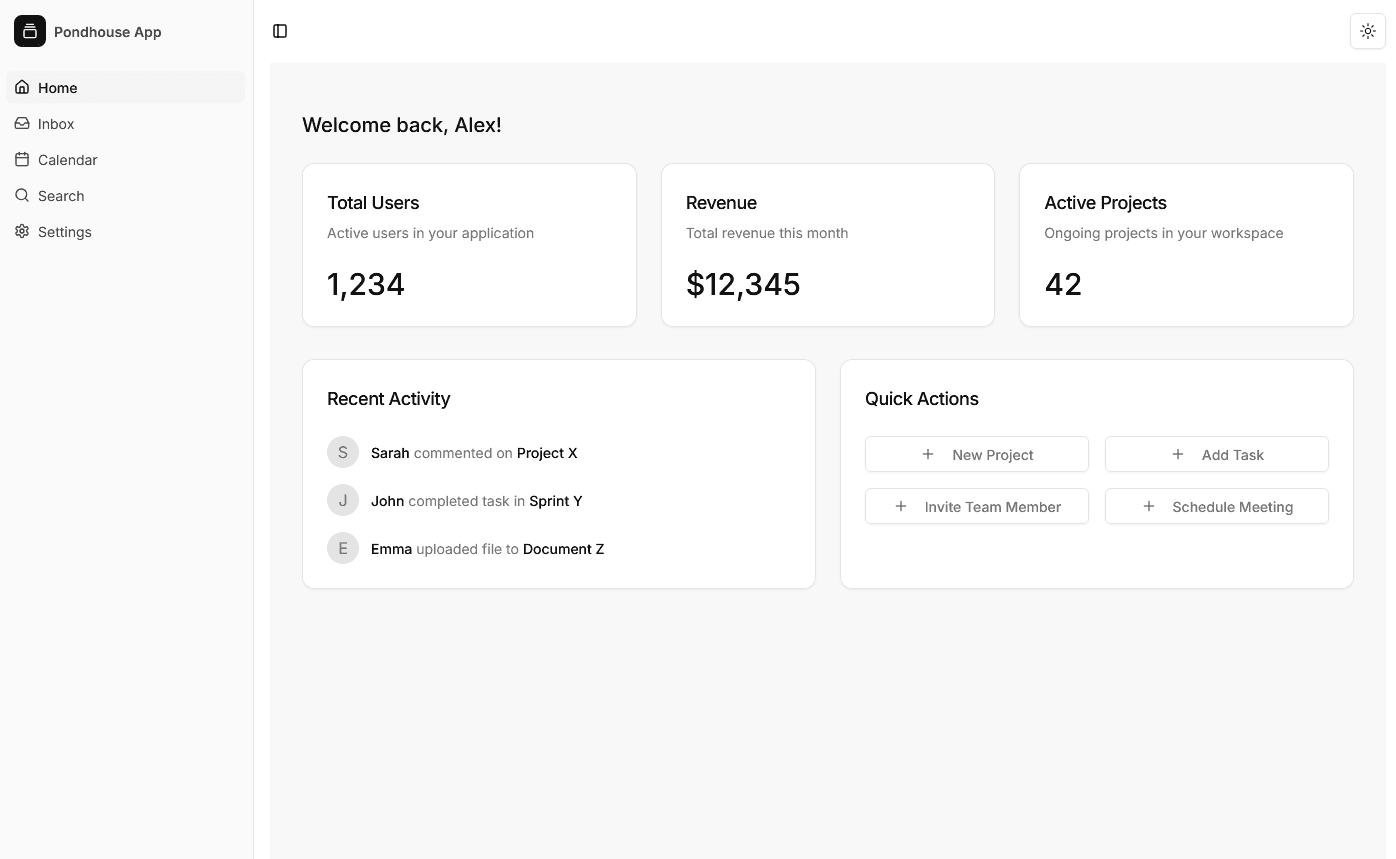Click Invite Team Member button

point(976,506)
